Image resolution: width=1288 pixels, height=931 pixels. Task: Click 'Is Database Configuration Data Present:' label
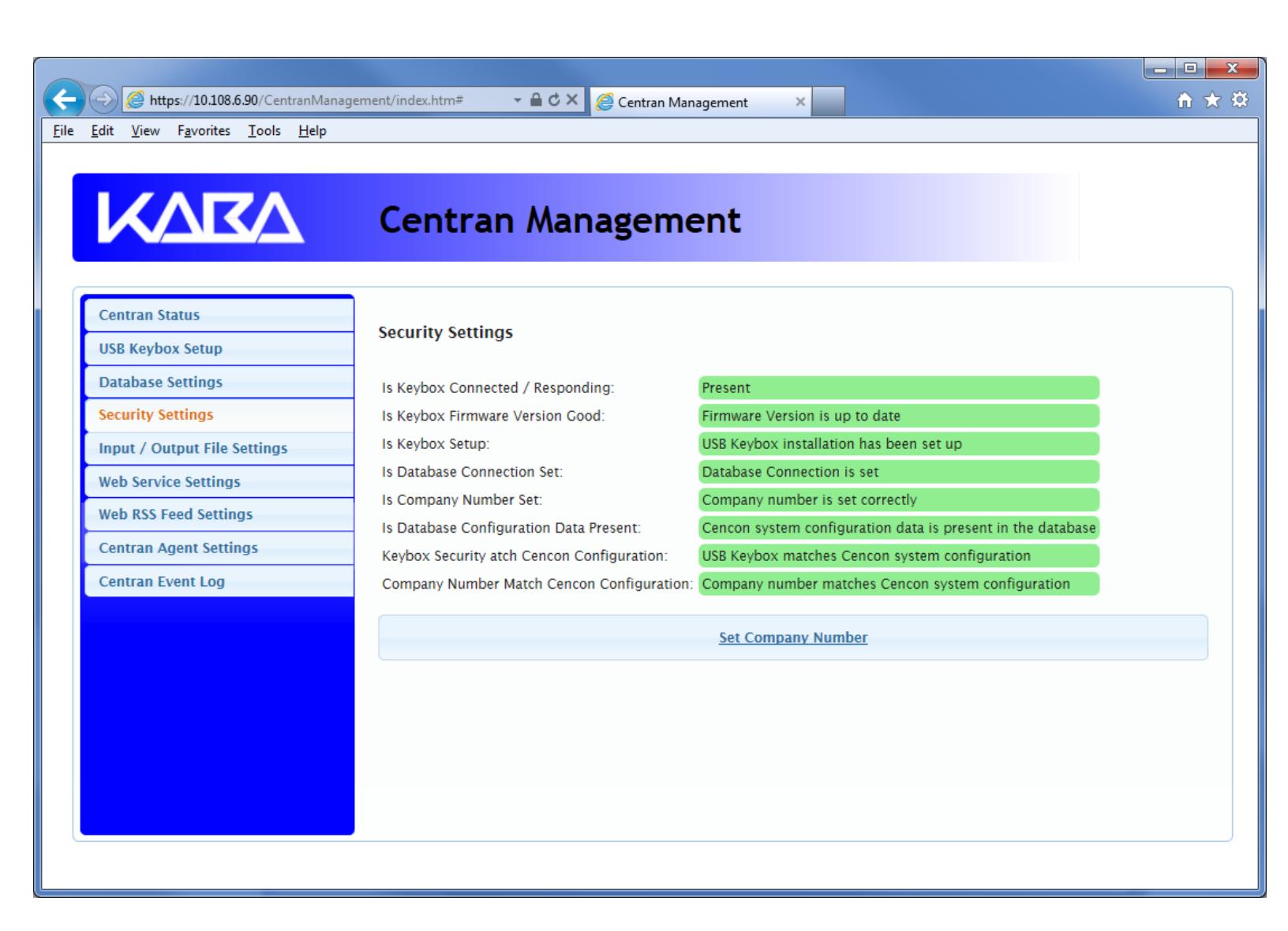click(x=511, y=528)
